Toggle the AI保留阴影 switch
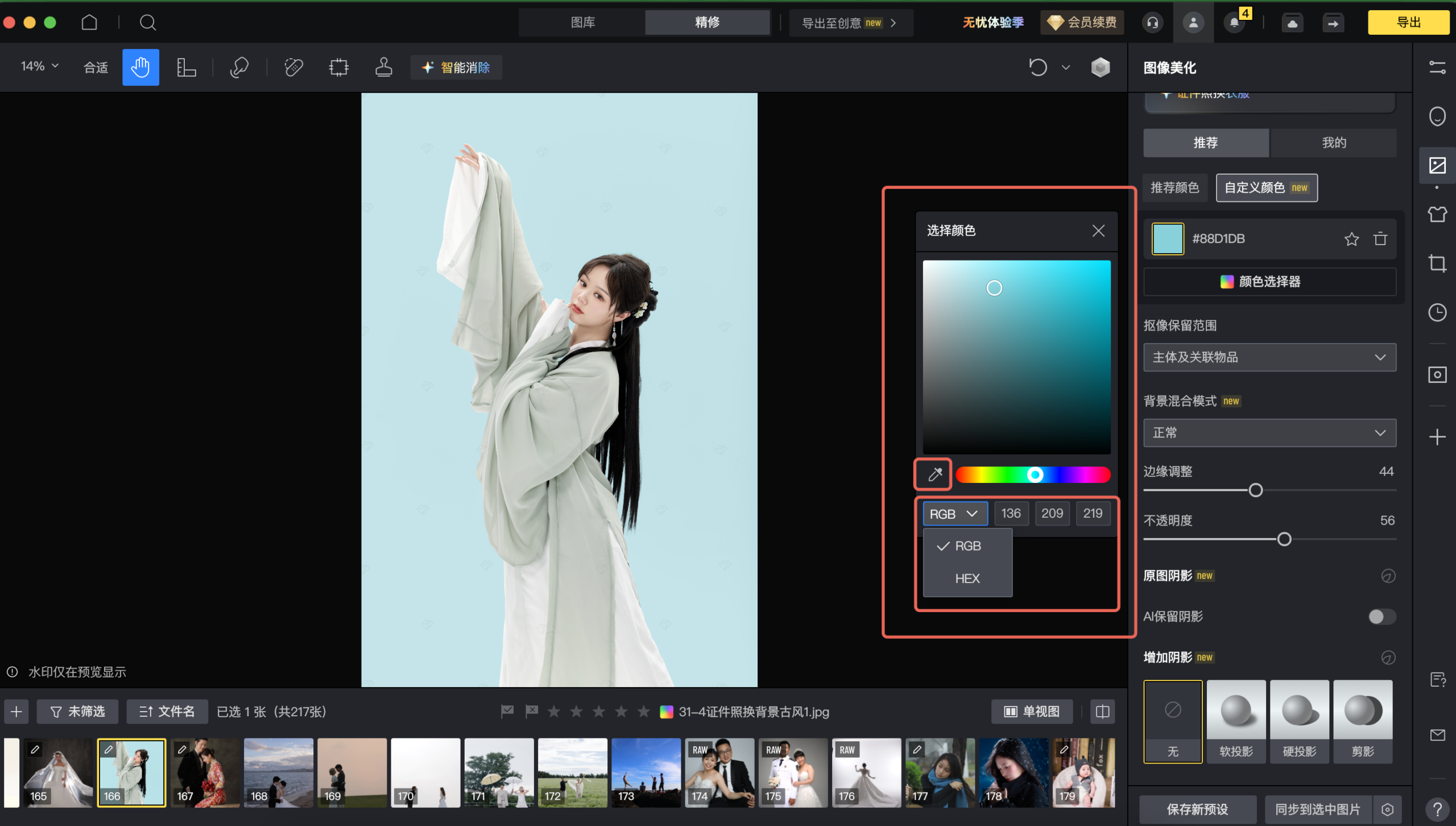The width and height of the screenshot is (1456, 826). point(1381,617)
